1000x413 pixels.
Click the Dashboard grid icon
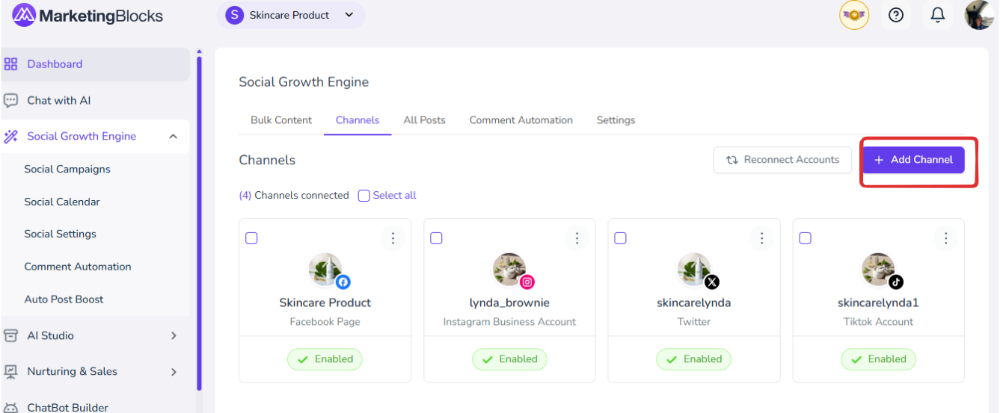(x=11, y=64)
